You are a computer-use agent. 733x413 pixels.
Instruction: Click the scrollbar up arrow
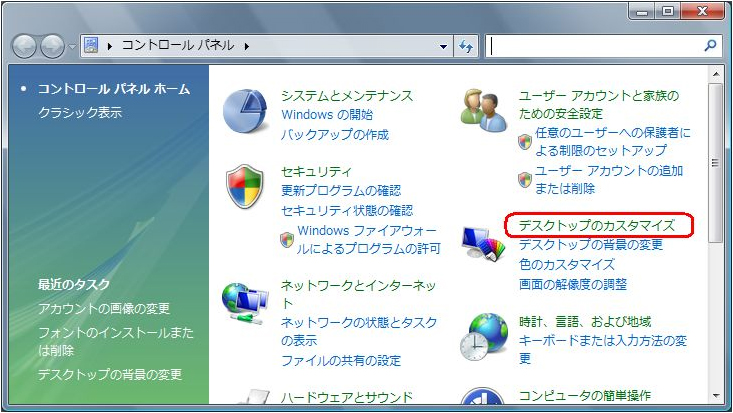[715, 74]
